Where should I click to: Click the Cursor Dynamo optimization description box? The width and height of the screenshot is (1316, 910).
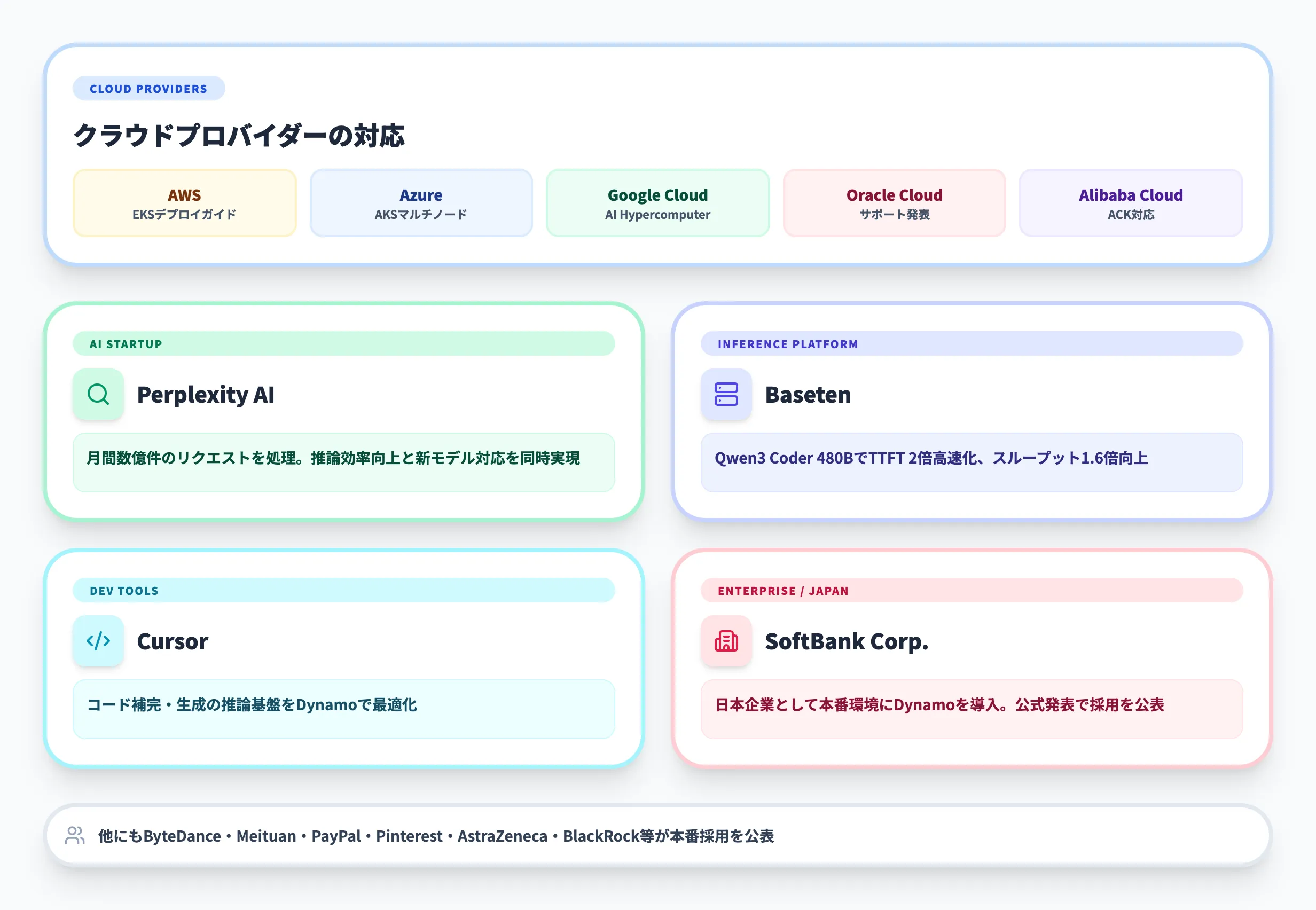(343, 709)
